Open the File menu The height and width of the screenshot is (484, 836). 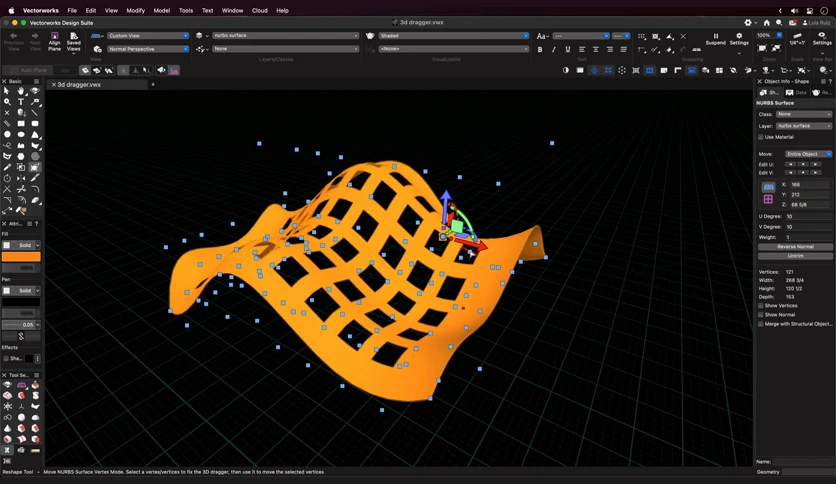click(71, 10)
